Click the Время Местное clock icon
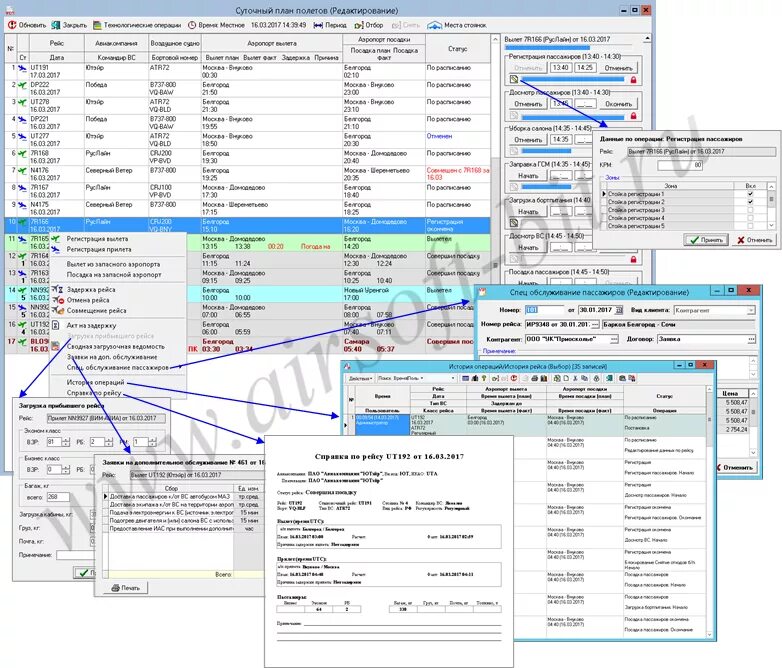The height and width of the screenshot is (668, 782). (x=192, y=25)
